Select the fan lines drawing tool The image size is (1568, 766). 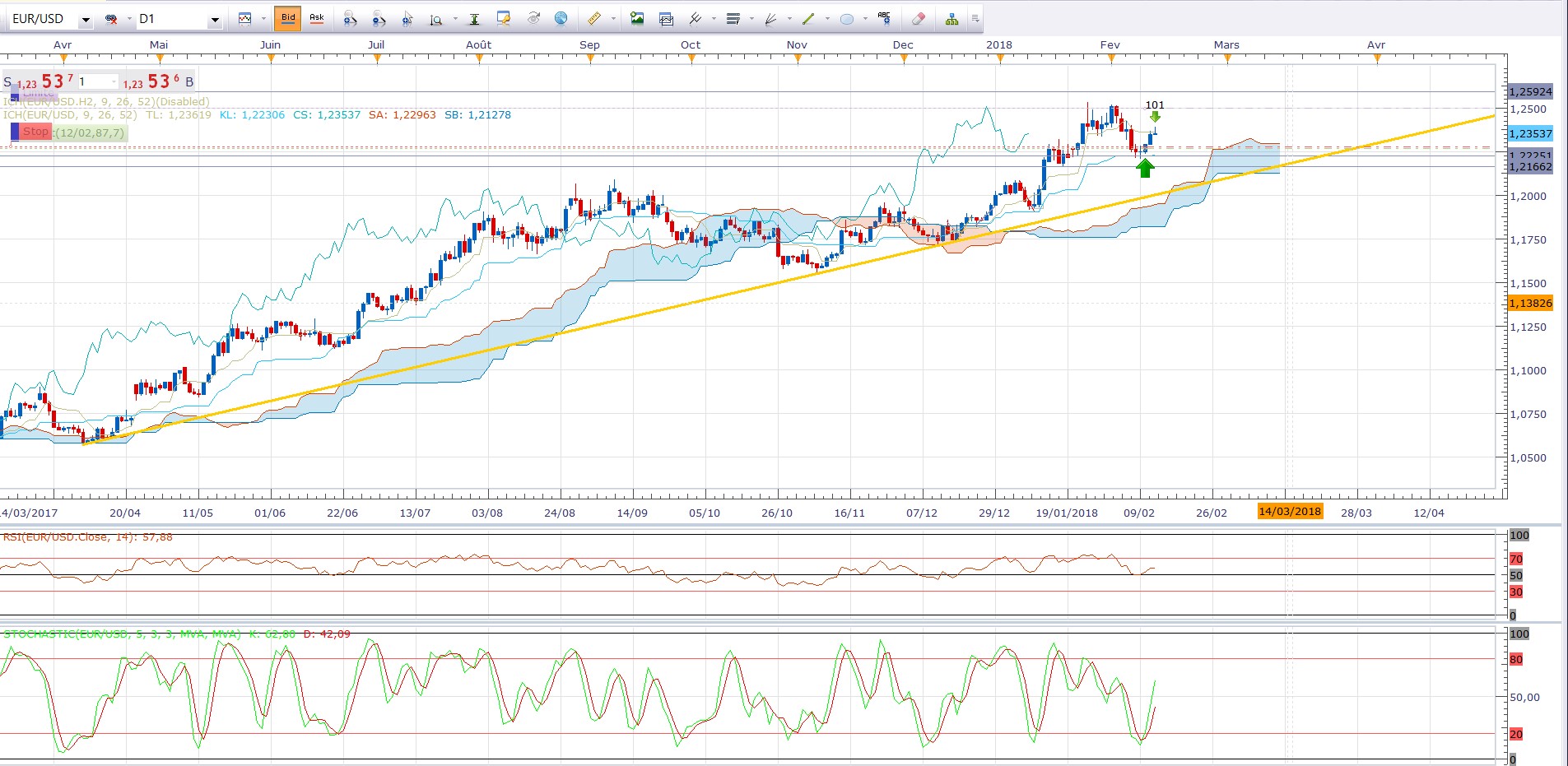[771, 18]
